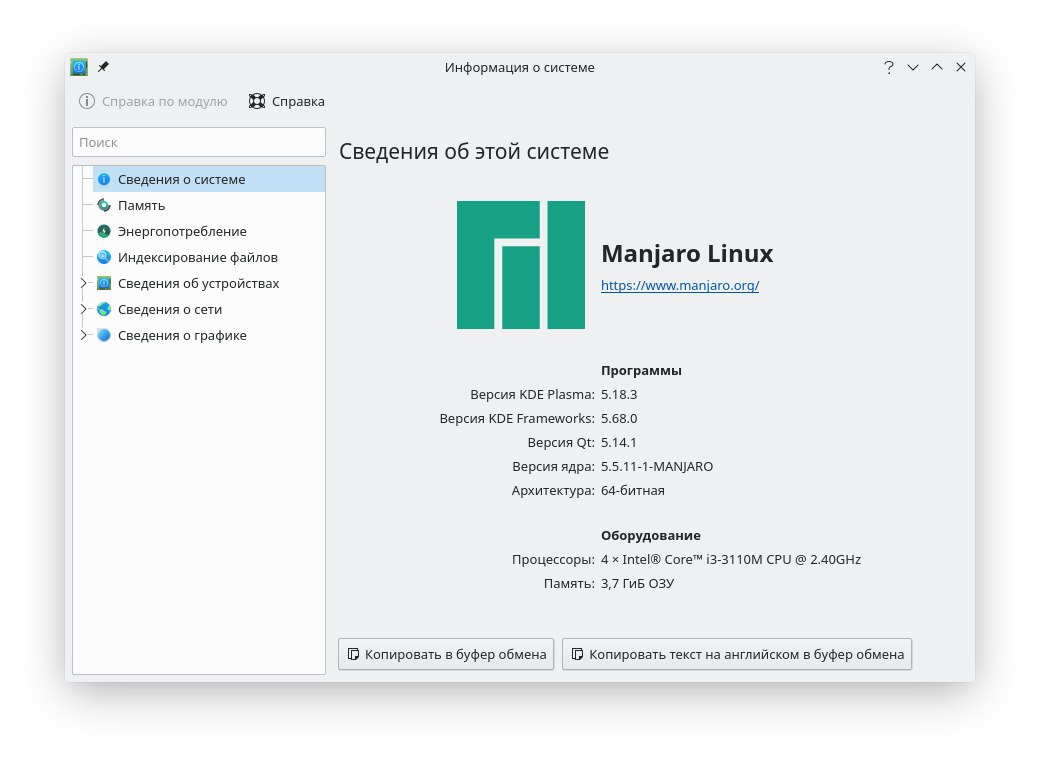Click the blue sphere icon beside Сведения о графике
This screenshot has width=1040, height=759.
104,335
